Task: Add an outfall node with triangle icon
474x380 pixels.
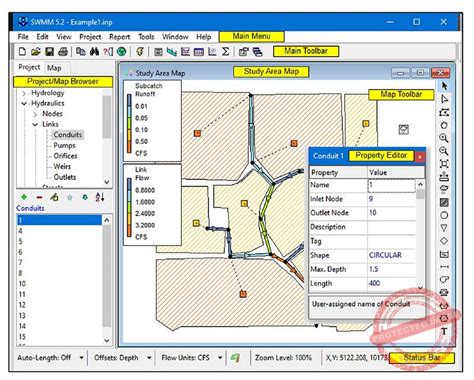Action: 444,228
